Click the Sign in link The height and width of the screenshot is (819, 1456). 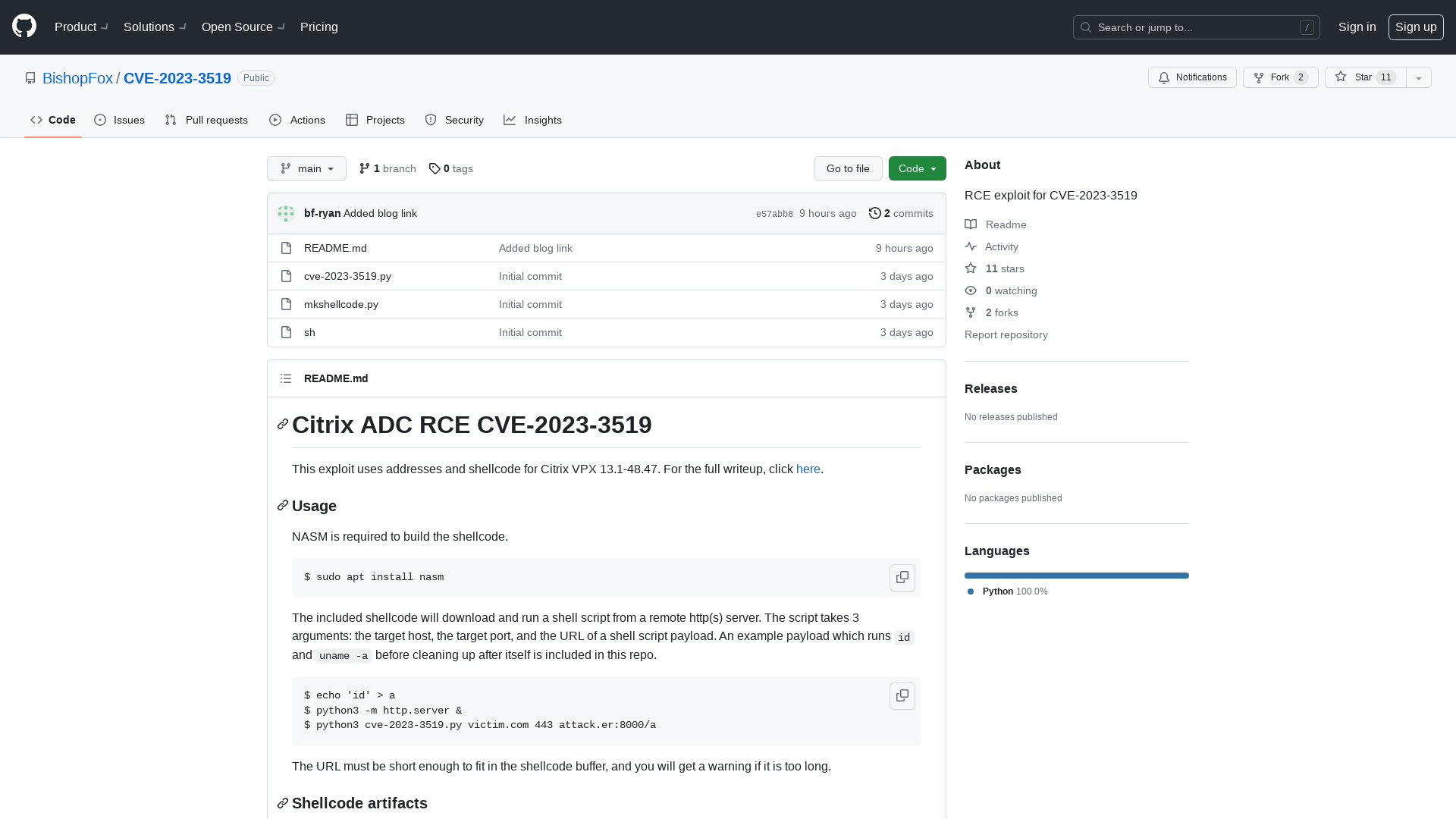1357,27
